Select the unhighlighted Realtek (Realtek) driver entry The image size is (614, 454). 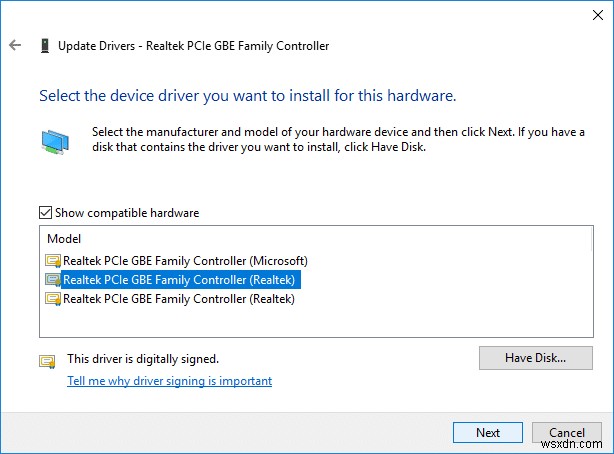point(179,298)
